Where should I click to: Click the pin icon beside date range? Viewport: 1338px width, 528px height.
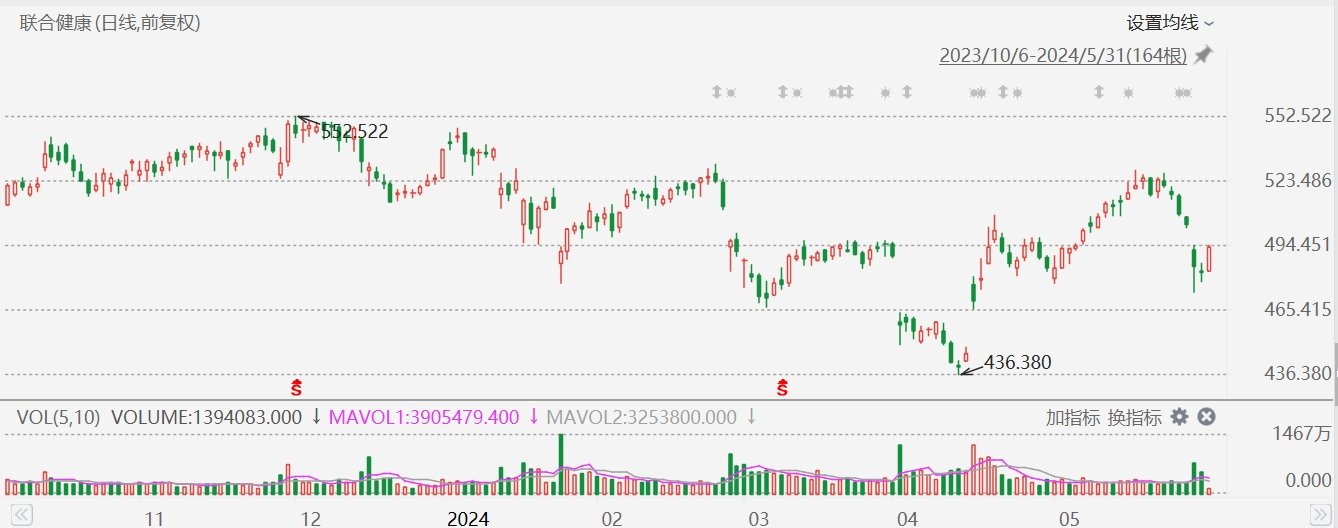coord(1203,55)
